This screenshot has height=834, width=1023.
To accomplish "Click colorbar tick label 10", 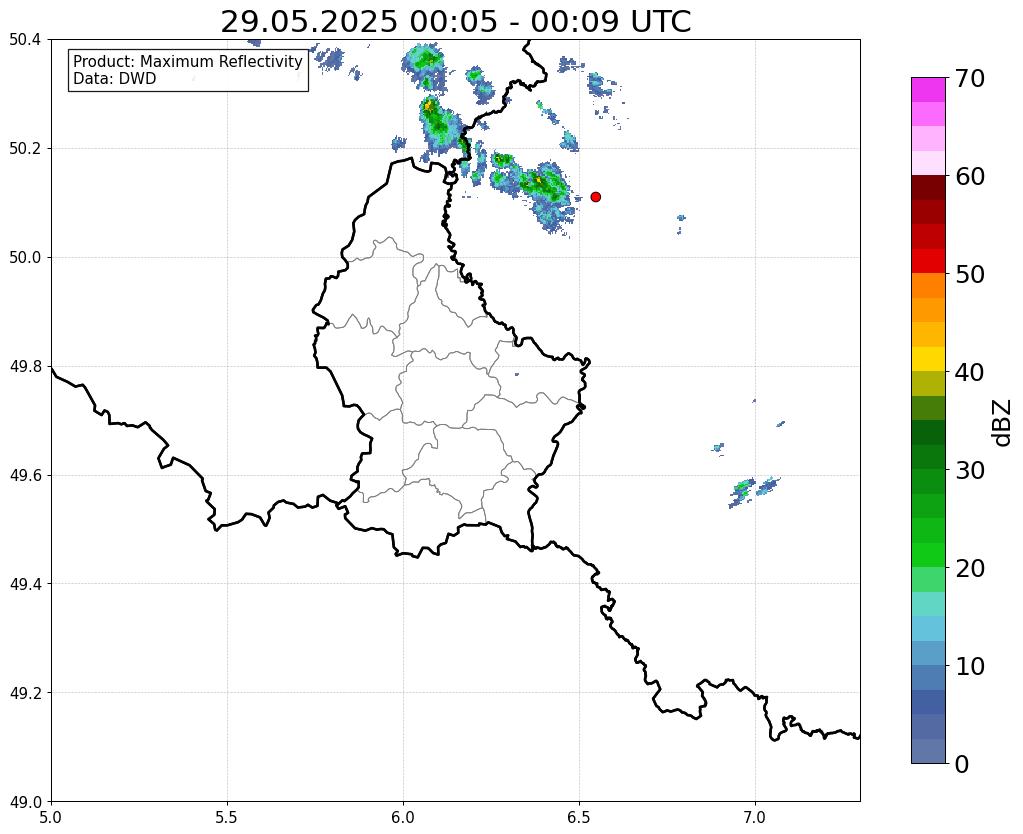I will (x=970, y=666).
